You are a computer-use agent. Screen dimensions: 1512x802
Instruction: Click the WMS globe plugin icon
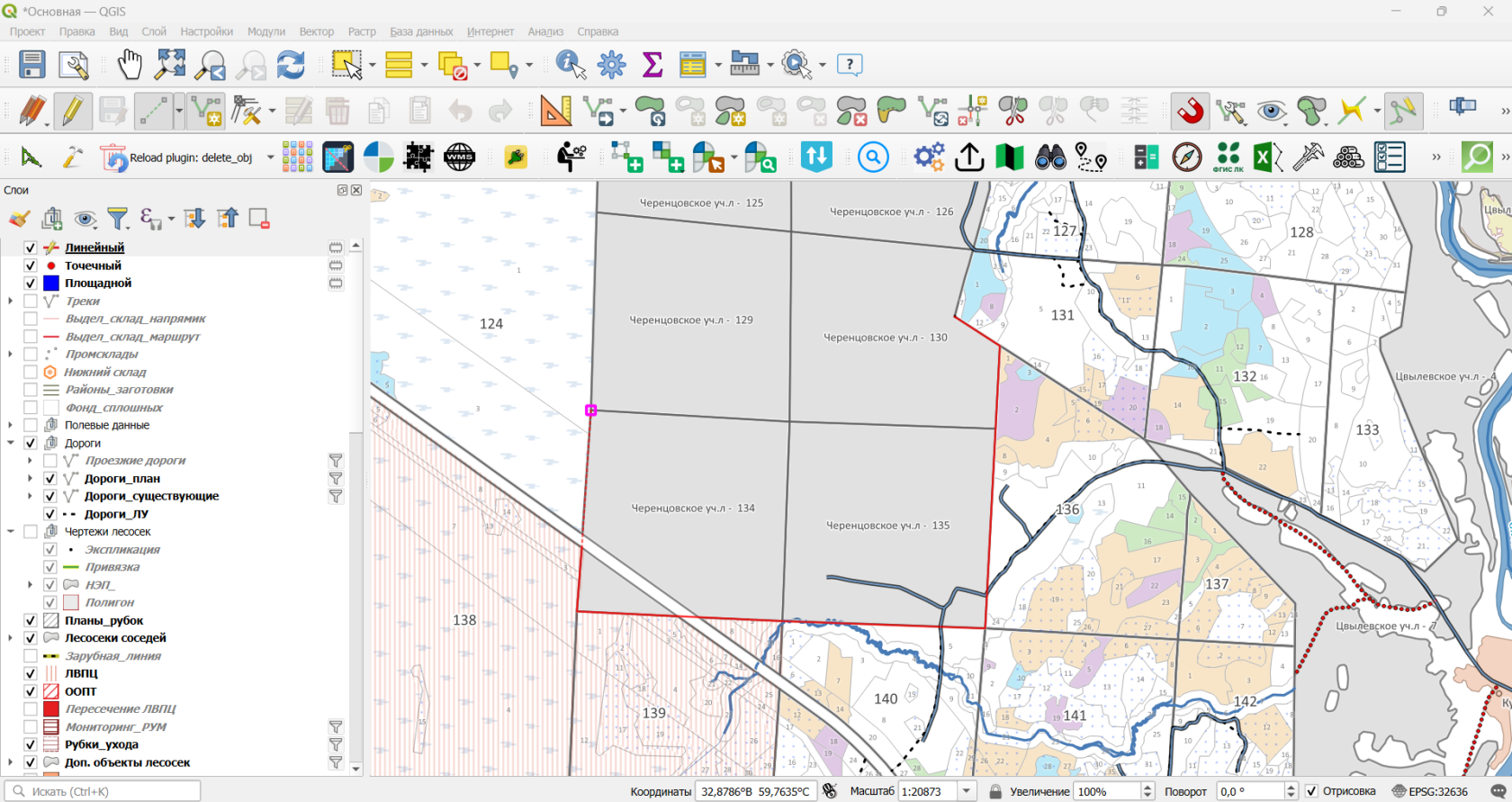point(459,158)
